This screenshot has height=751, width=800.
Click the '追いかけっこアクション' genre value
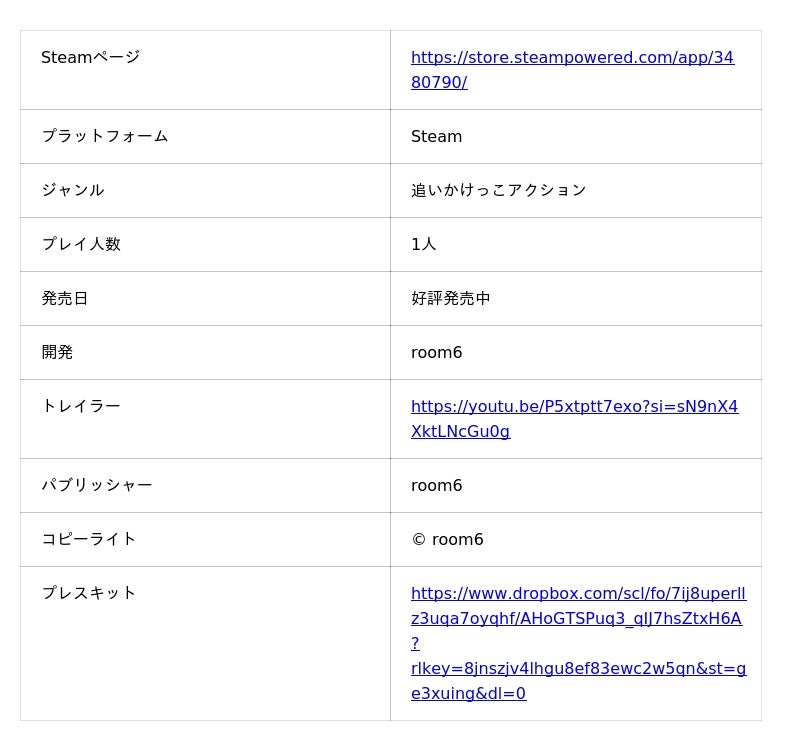coord(498,190)
